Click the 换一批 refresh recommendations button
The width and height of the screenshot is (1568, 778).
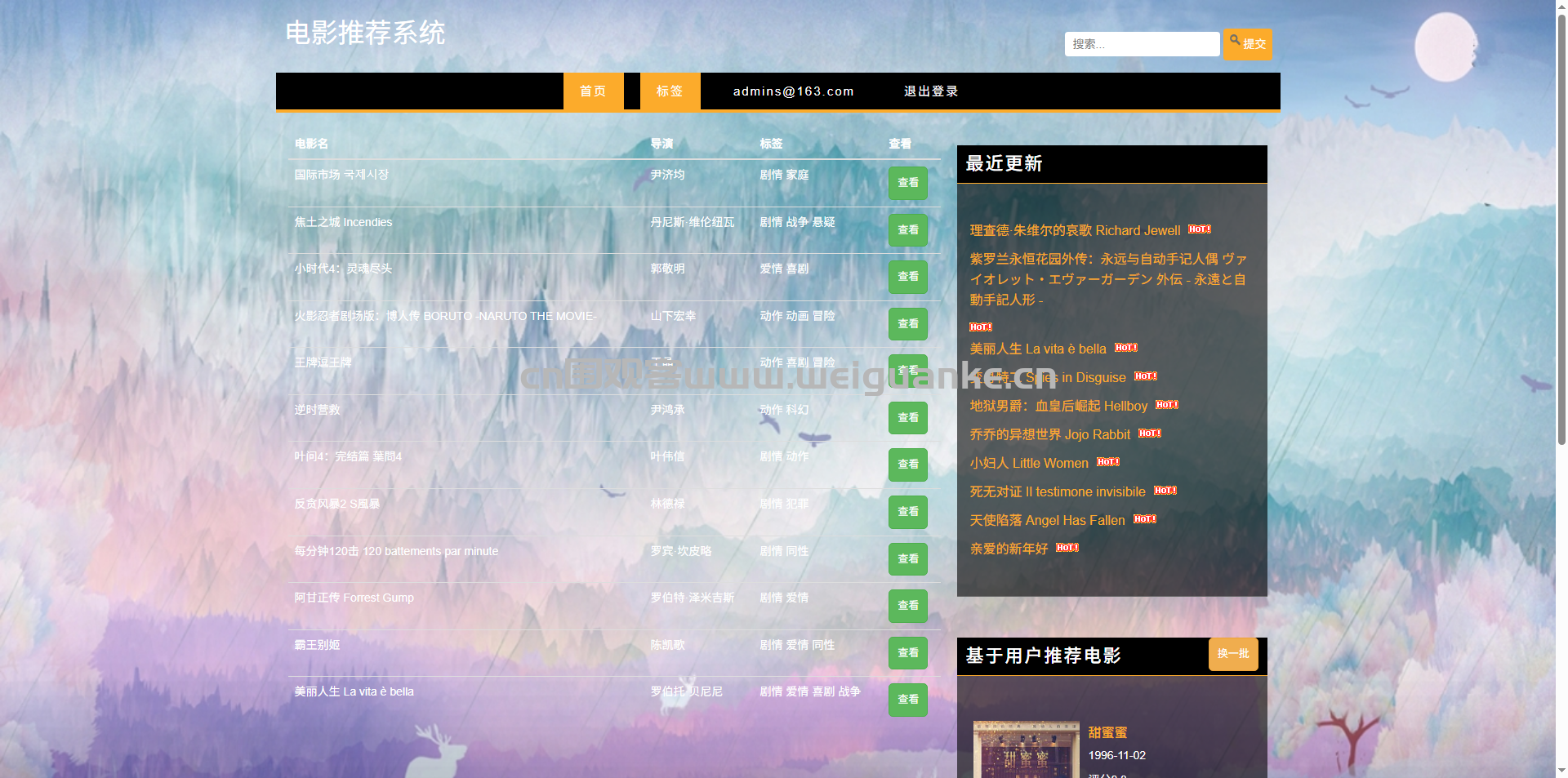[x=1233, y=654]
